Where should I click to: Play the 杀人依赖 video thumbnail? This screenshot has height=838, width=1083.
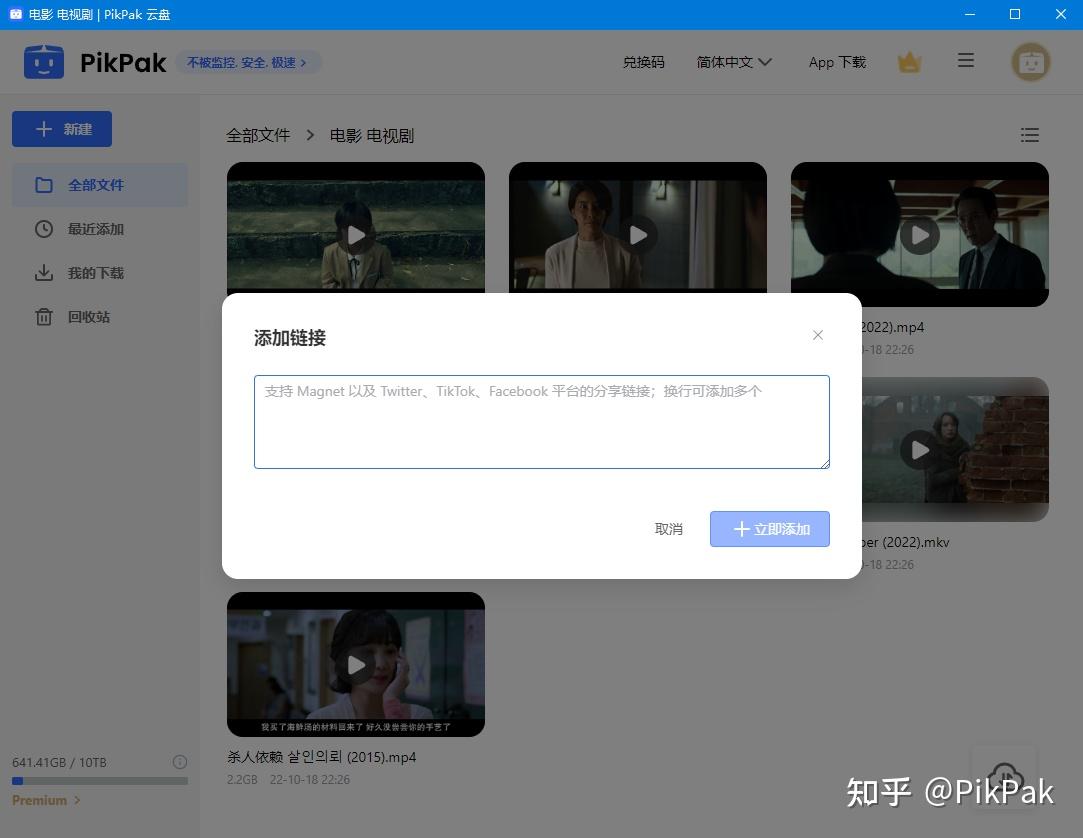tap(355, 664)
